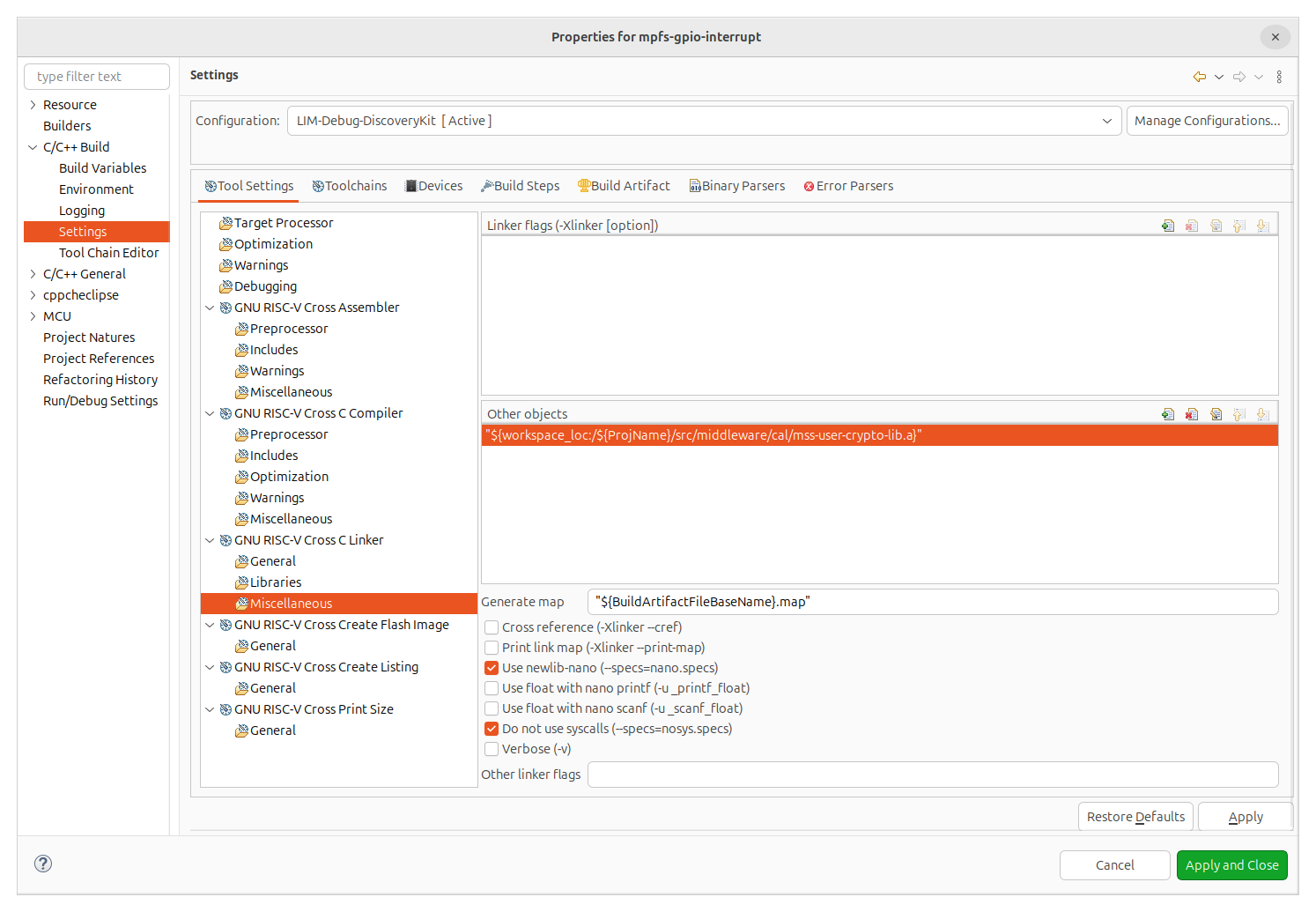The width and height of the screenshot is (1316, 912).
Task: Enable the Verbose (-v) checkbox
Action: [492, 749]
